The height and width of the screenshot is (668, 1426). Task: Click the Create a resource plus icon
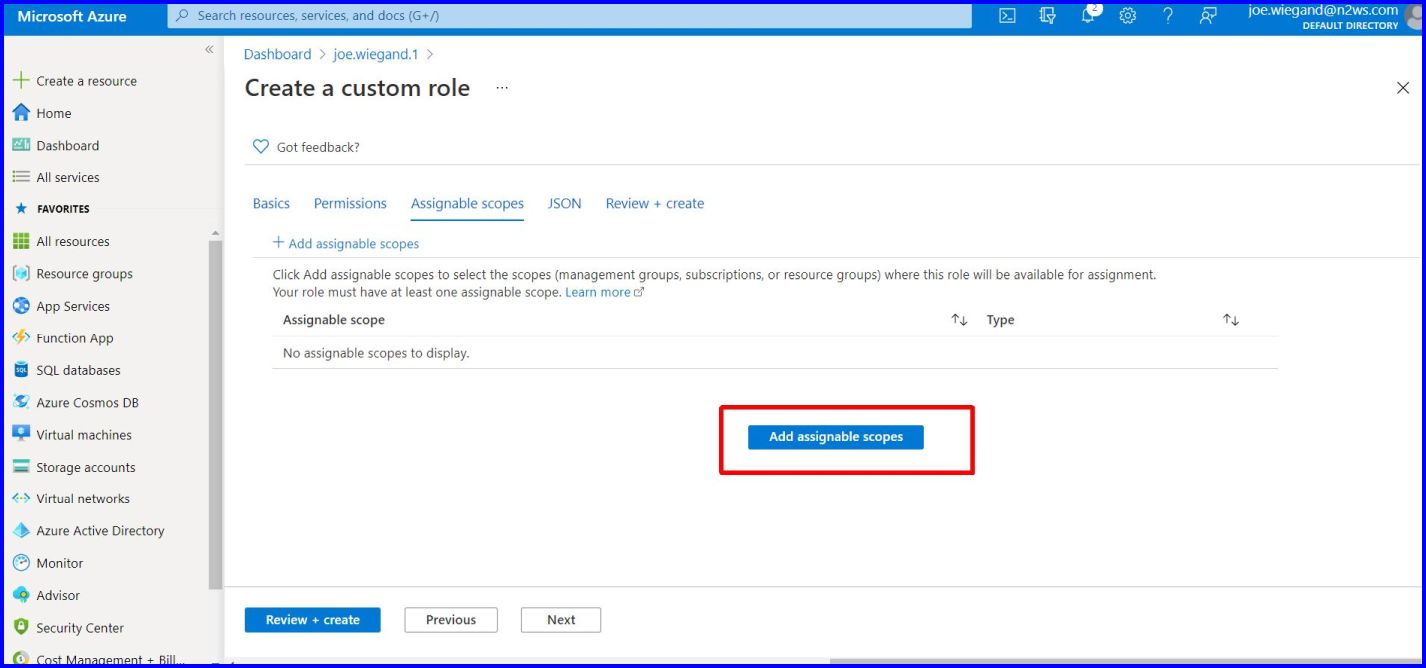[x=21, y=81]
